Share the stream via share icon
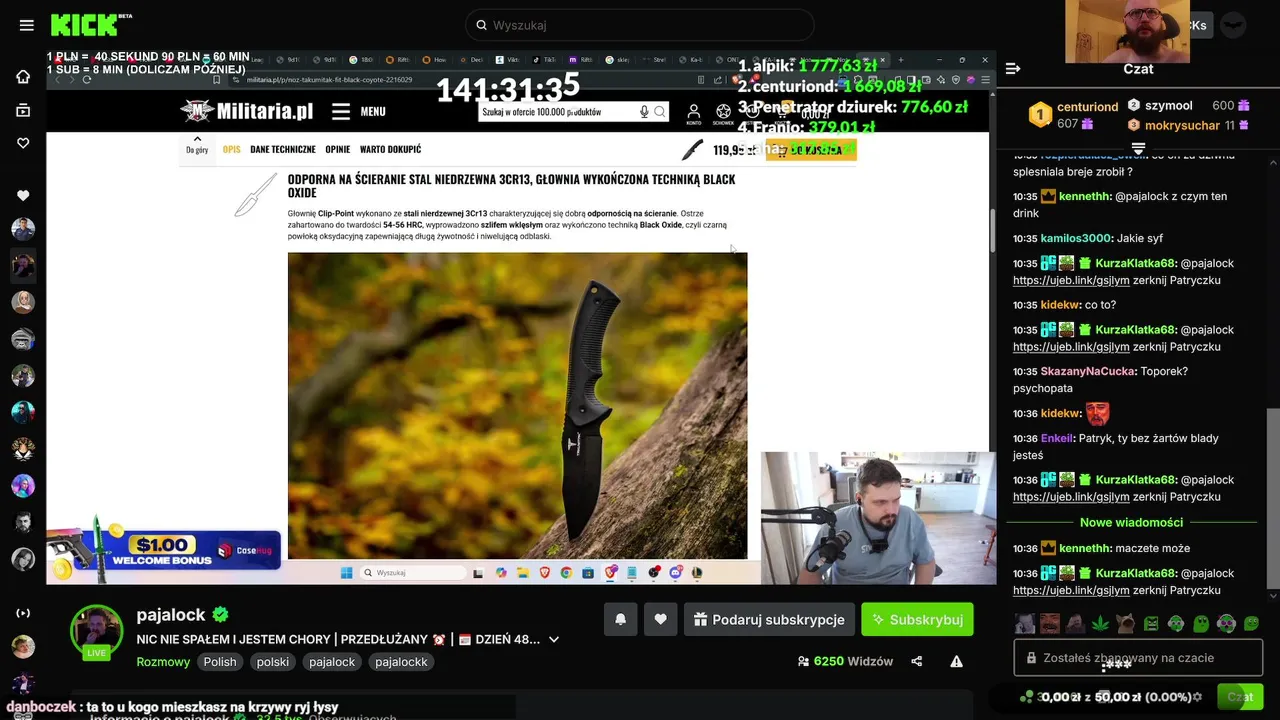Screen dimensions: 1280x720 click(x=917, y=661)
